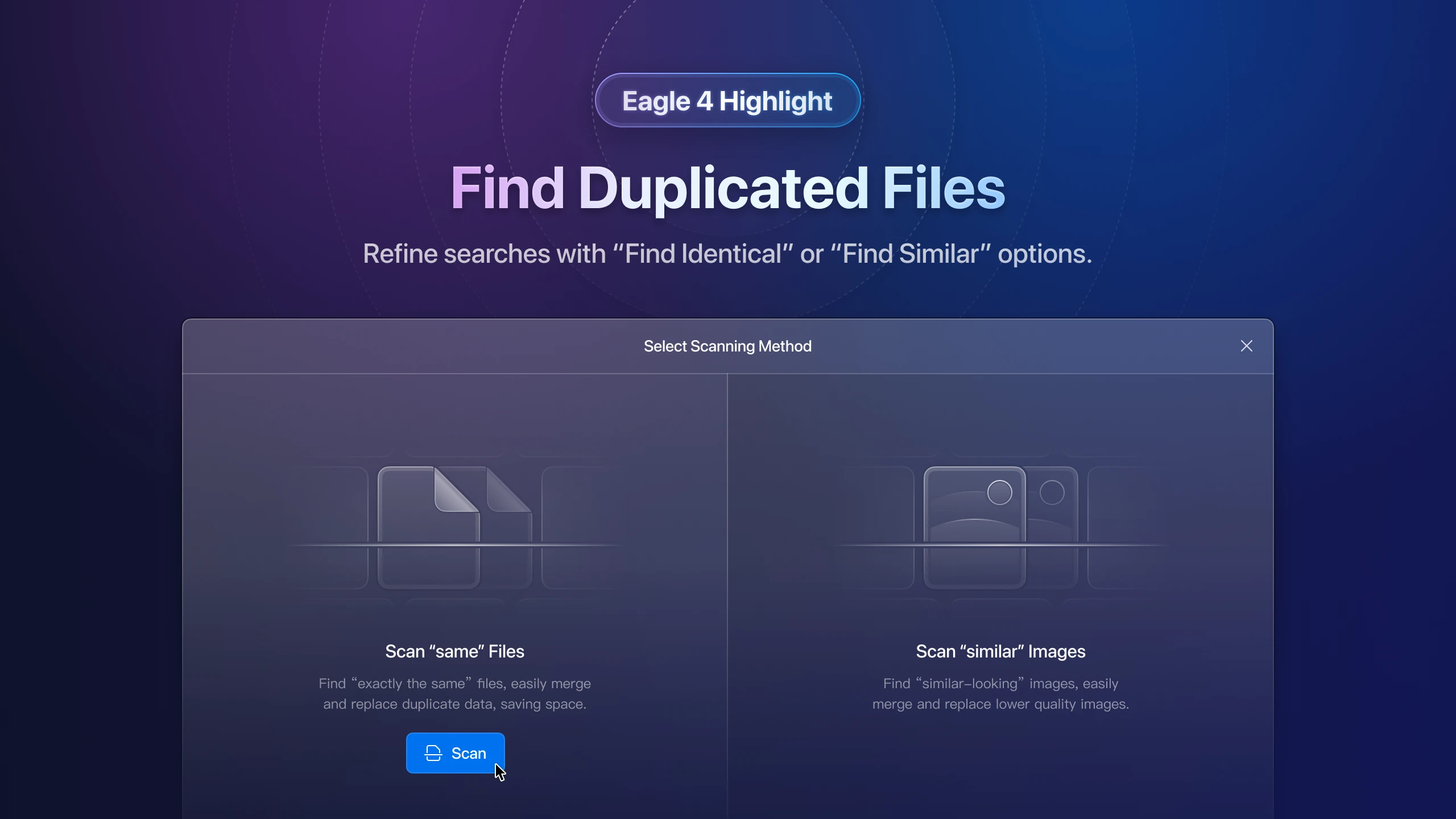Image resolution: width=1456 pixels, height=819 pixels.
Task: Choose the Scan "same" Files option title
Action: (454, 651)
